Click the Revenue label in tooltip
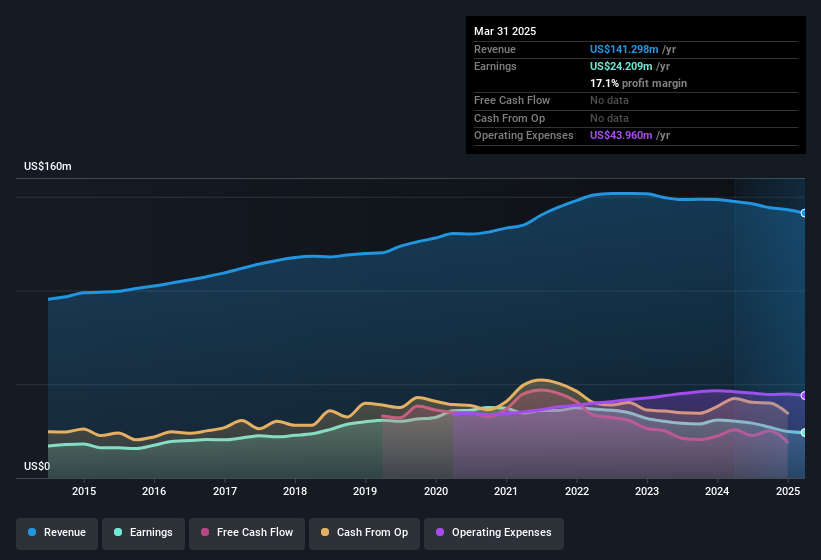 point(495,49)
